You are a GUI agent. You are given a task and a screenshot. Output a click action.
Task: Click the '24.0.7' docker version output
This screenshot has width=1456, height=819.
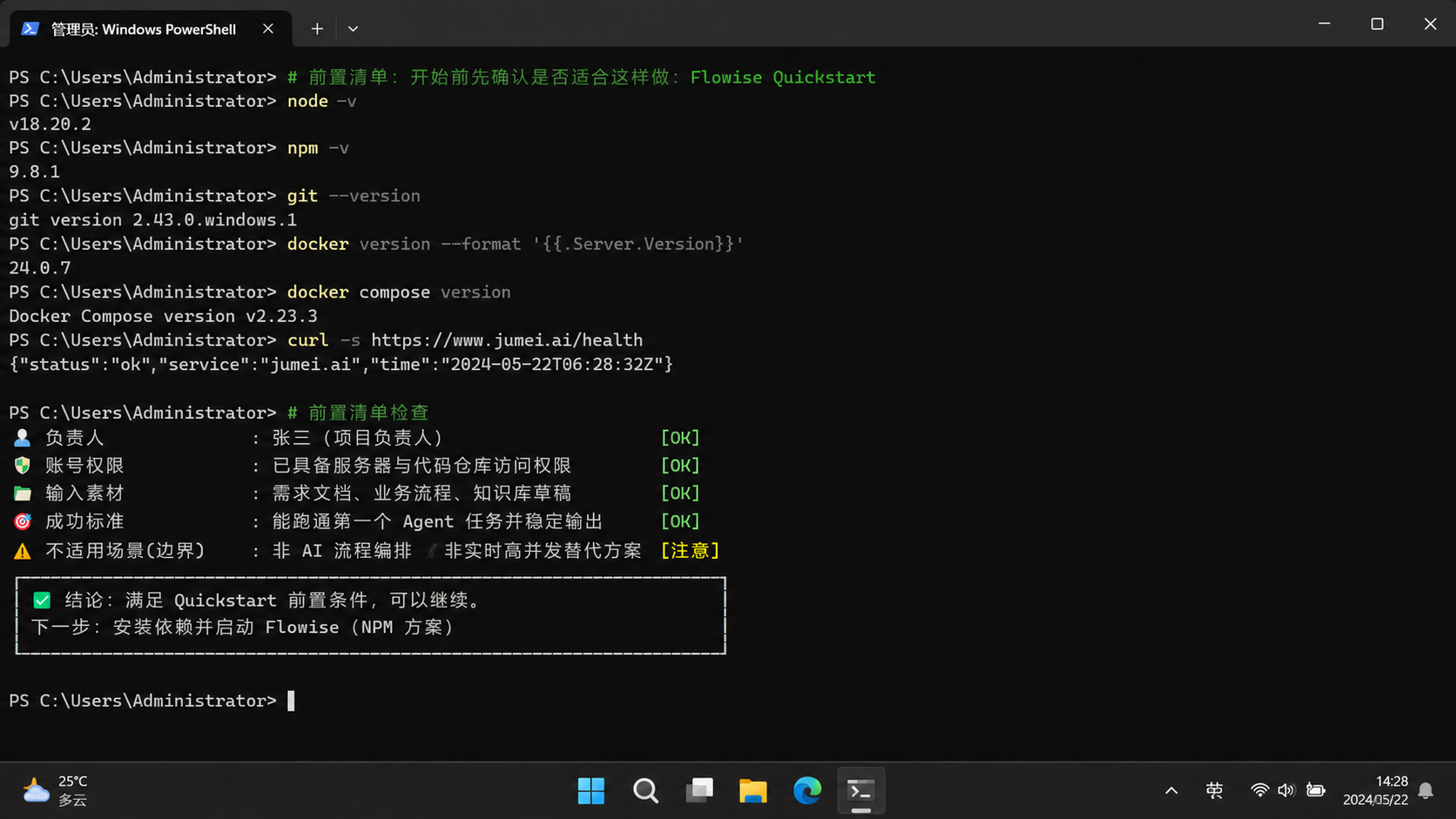pos(40,268)
